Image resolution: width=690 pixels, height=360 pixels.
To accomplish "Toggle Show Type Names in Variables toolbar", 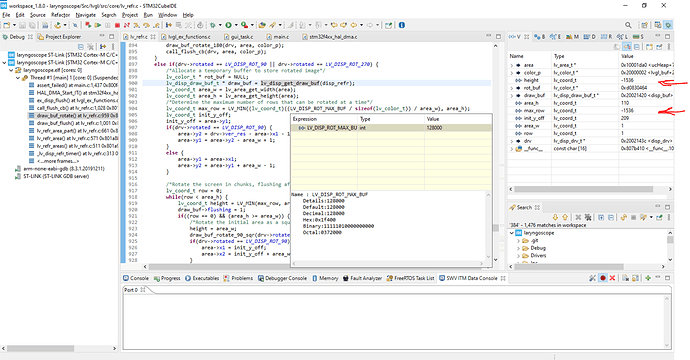I will click(627, 47).
